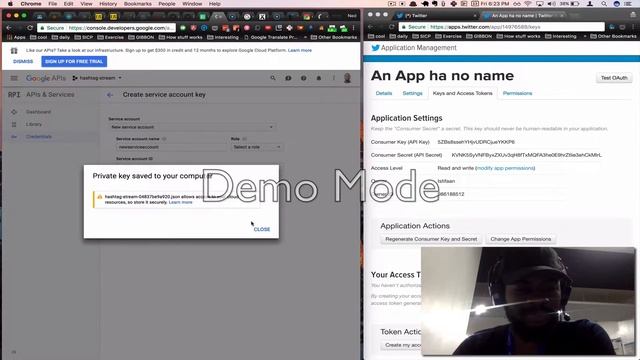640x360 pixels.
Task: Switch to the Twitter tab in right window
Action: coord(436,16)
